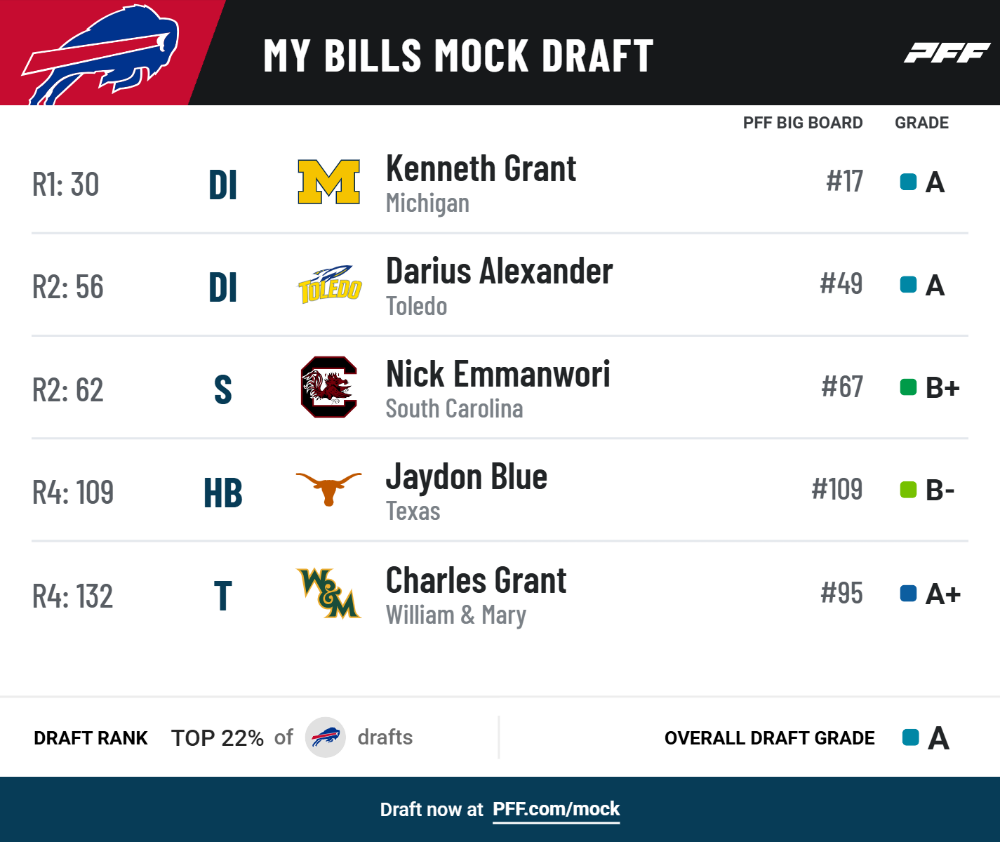Click the Toledo Rockets logo
The width and height of the screenshot is (1000, 842).
point(329,284)
